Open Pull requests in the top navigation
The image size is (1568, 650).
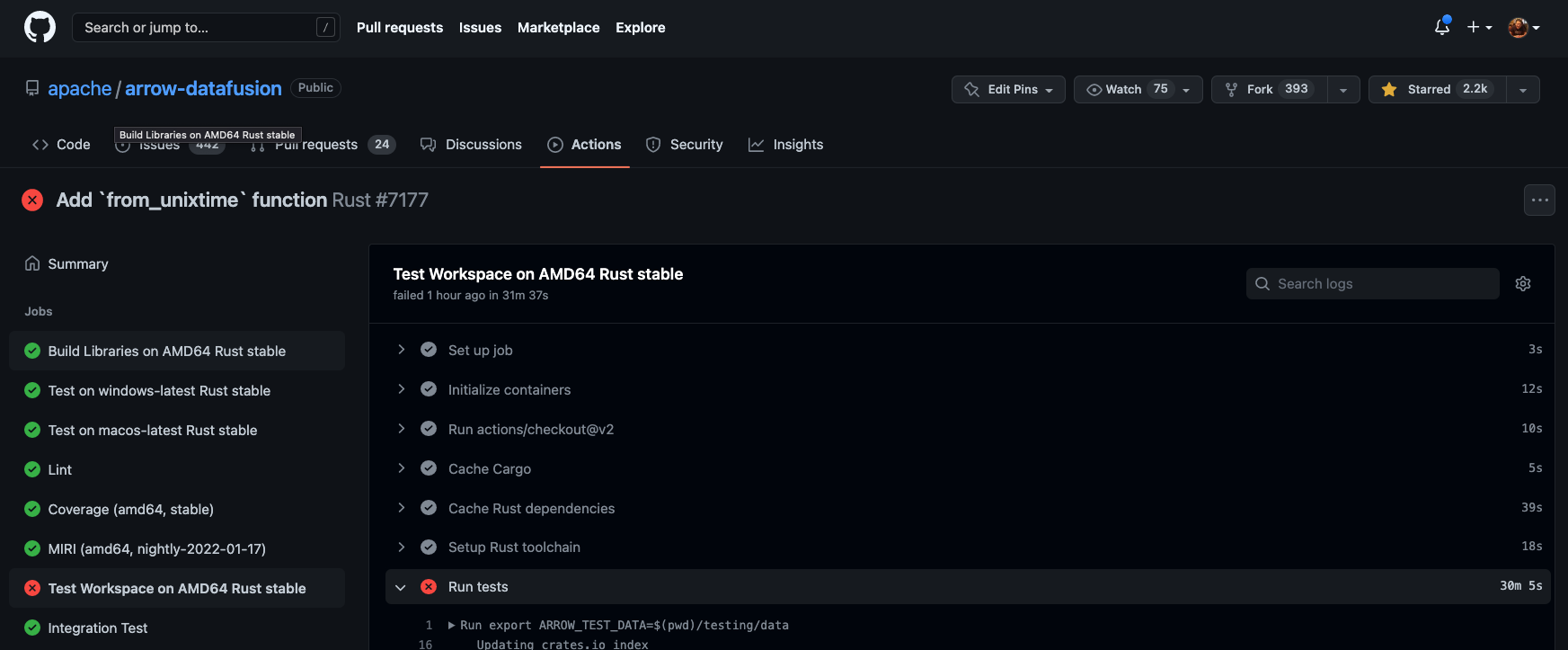click(x=400, y=27)
